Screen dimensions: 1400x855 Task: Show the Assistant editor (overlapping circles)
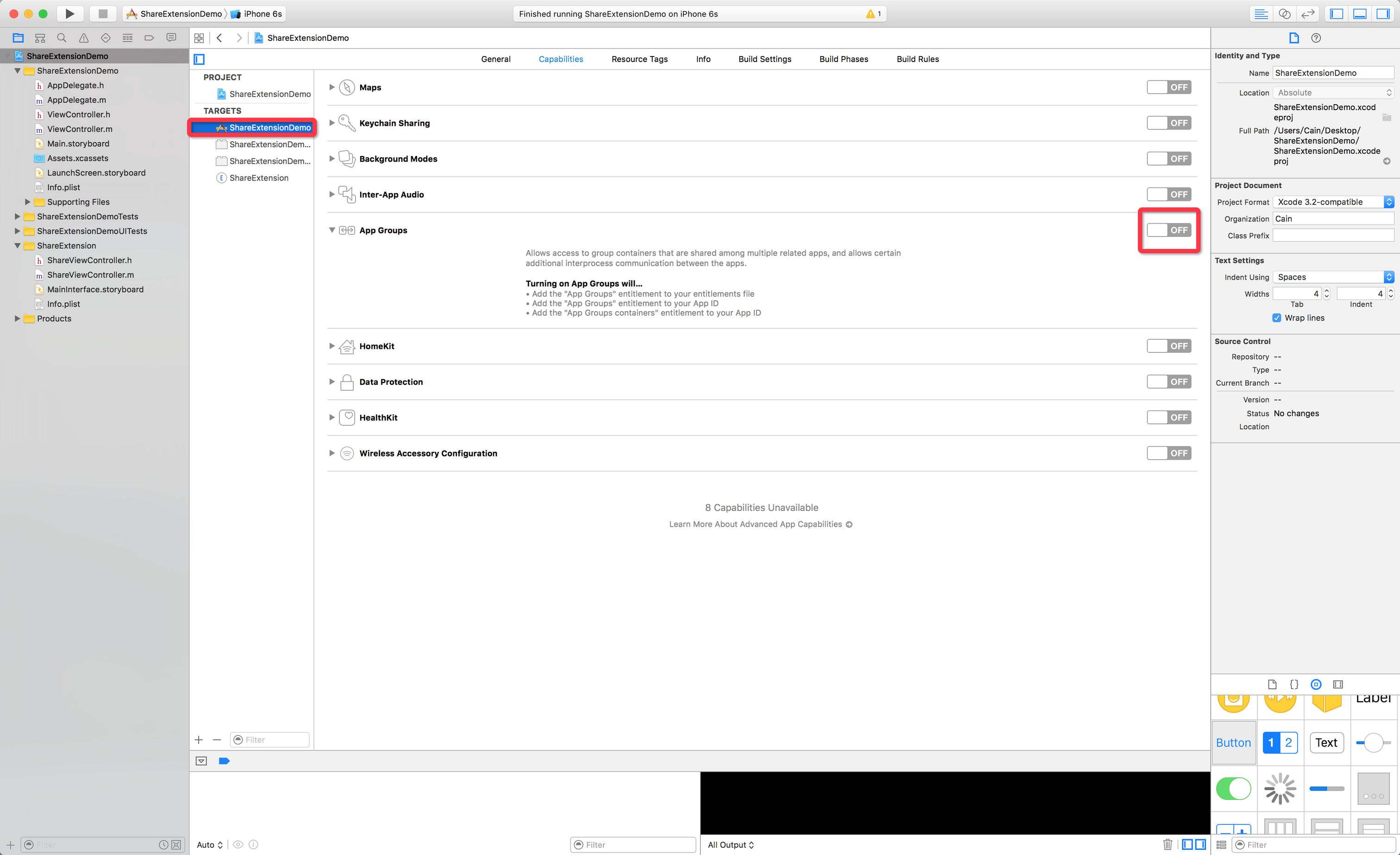pyautogui.click(x=1284, y=13)
